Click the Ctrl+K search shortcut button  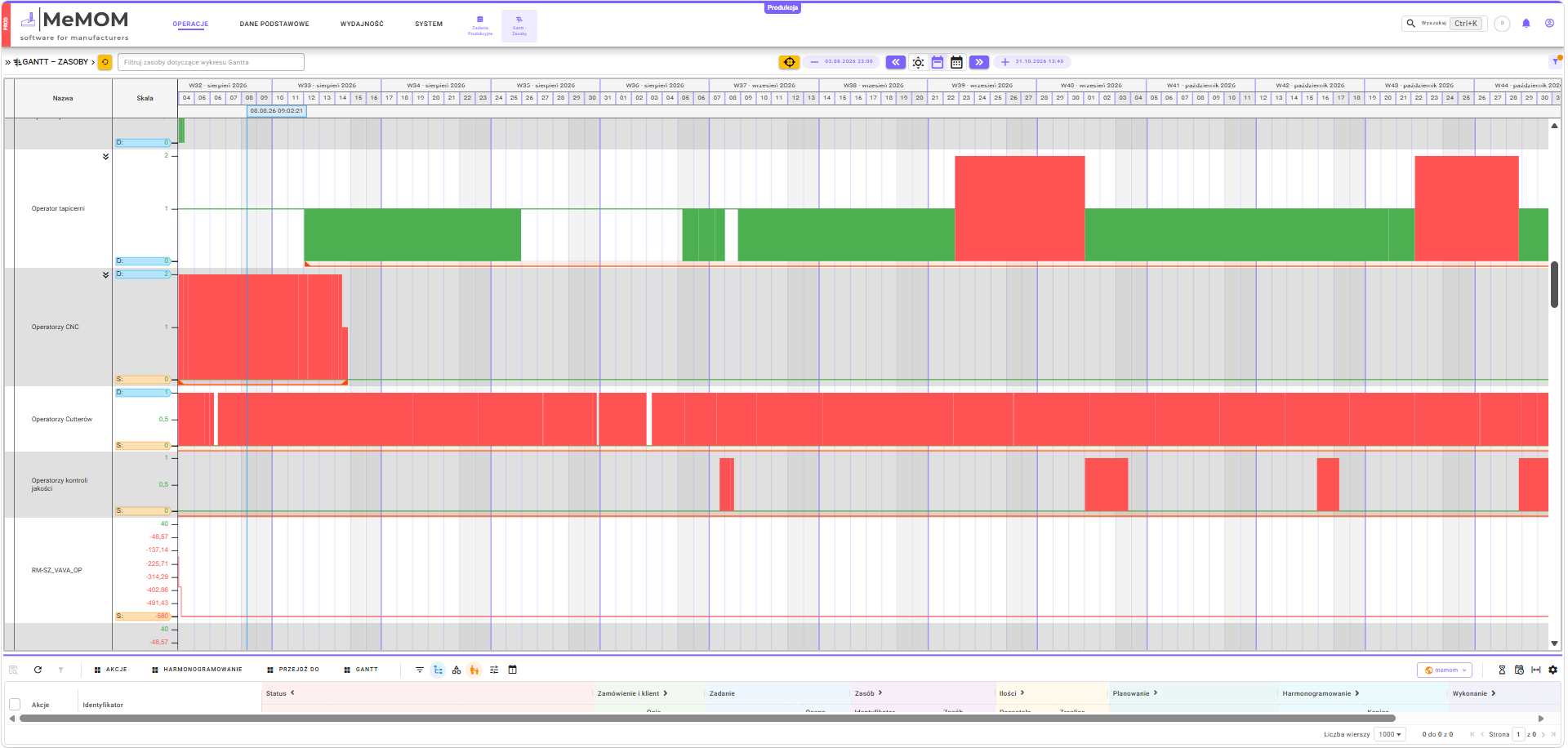1466,24
